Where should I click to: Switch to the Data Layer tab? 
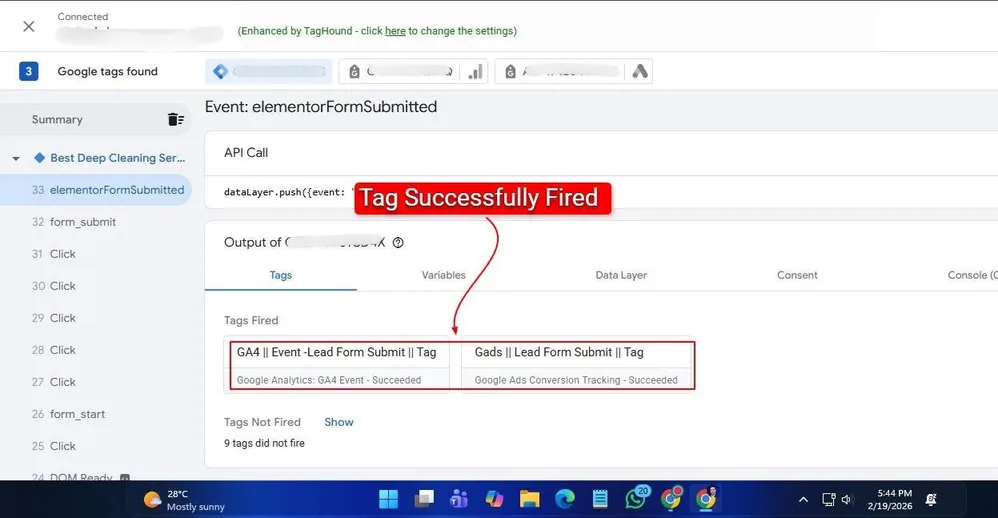coord(621,275)
